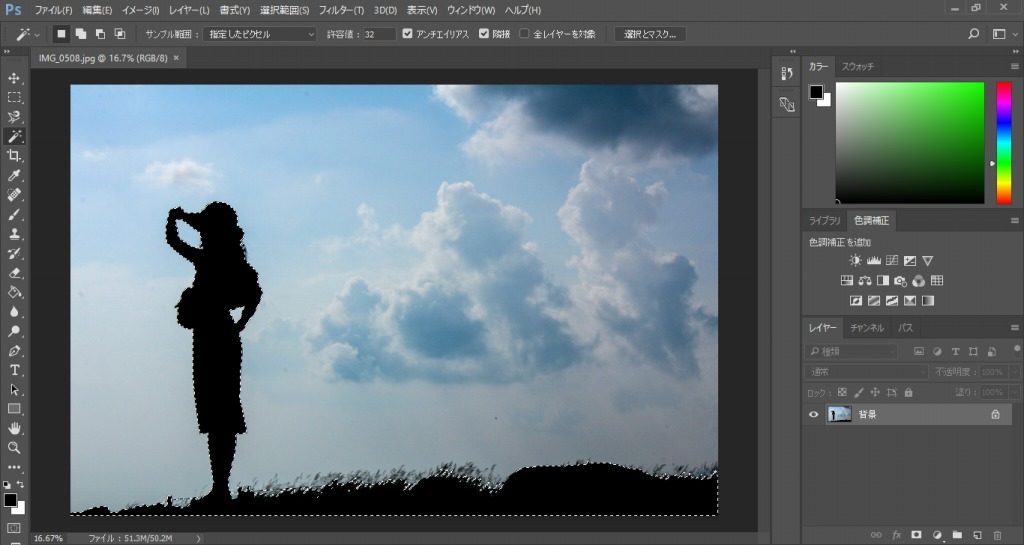This screenshot has height=545, width=1024.
Task: Click the rainbow hue slider strip
Action: click(x=1003, y=142)
